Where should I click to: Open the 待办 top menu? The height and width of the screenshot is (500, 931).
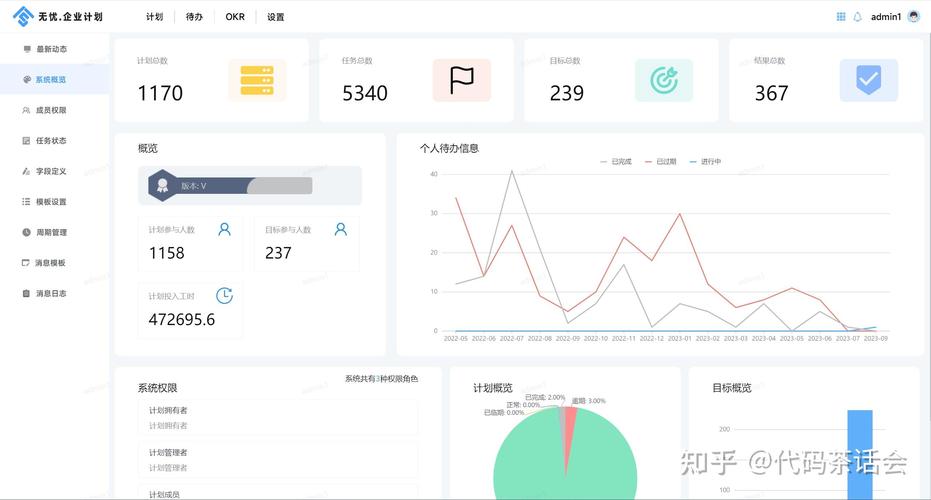(194, 17)
